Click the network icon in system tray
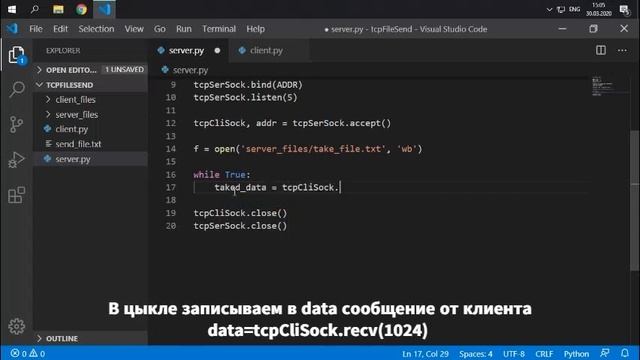The image size is (640, 360). pos(561,9)
